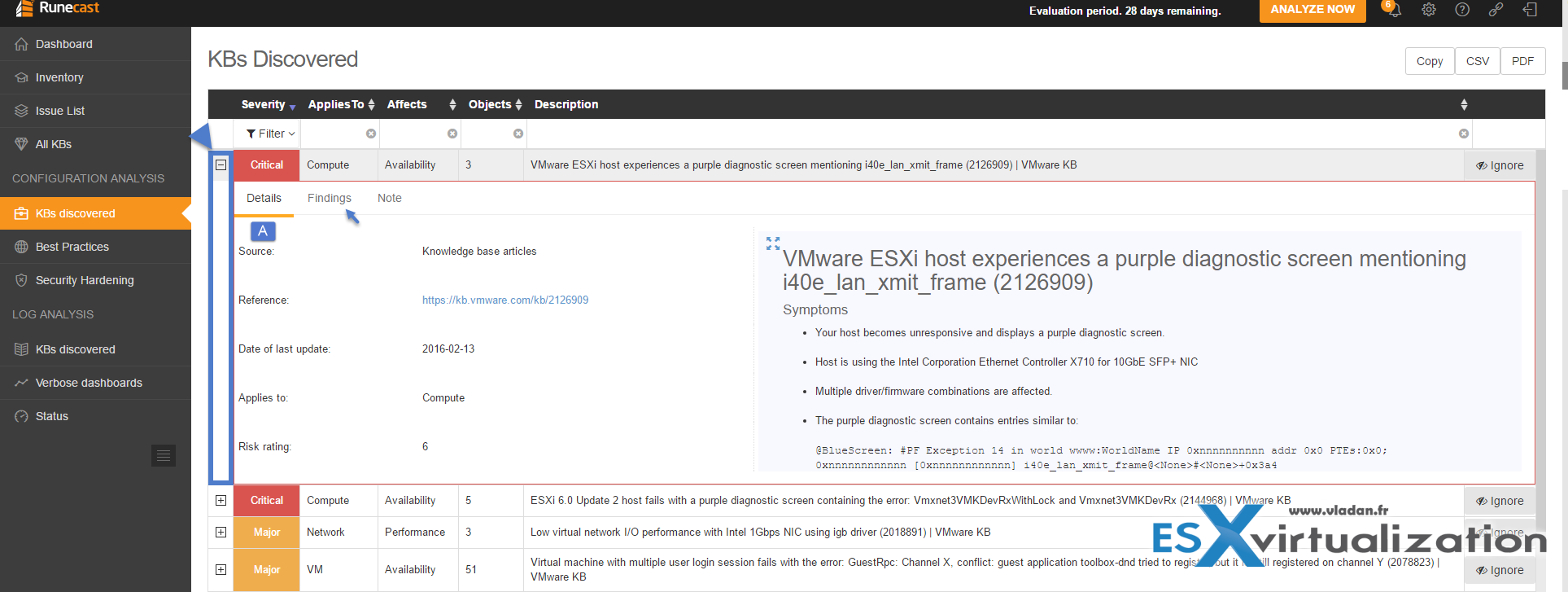Open Status from sidebar
Viewport: 1568px width, 592px height.
pyautogui.click(x=95, y=416)
